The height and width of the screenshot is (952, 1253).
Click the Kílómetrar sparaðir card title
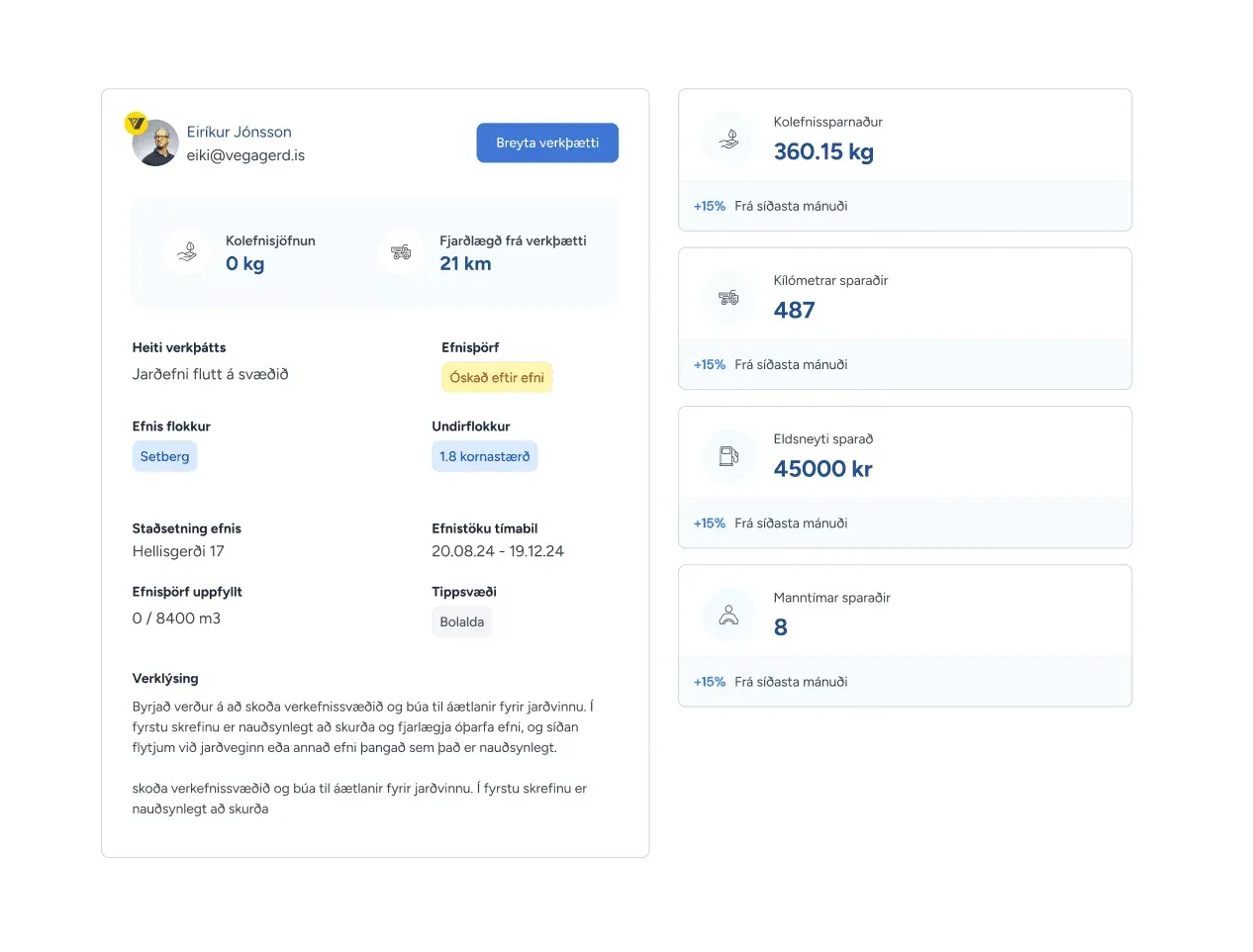click(x=831, y=280)
